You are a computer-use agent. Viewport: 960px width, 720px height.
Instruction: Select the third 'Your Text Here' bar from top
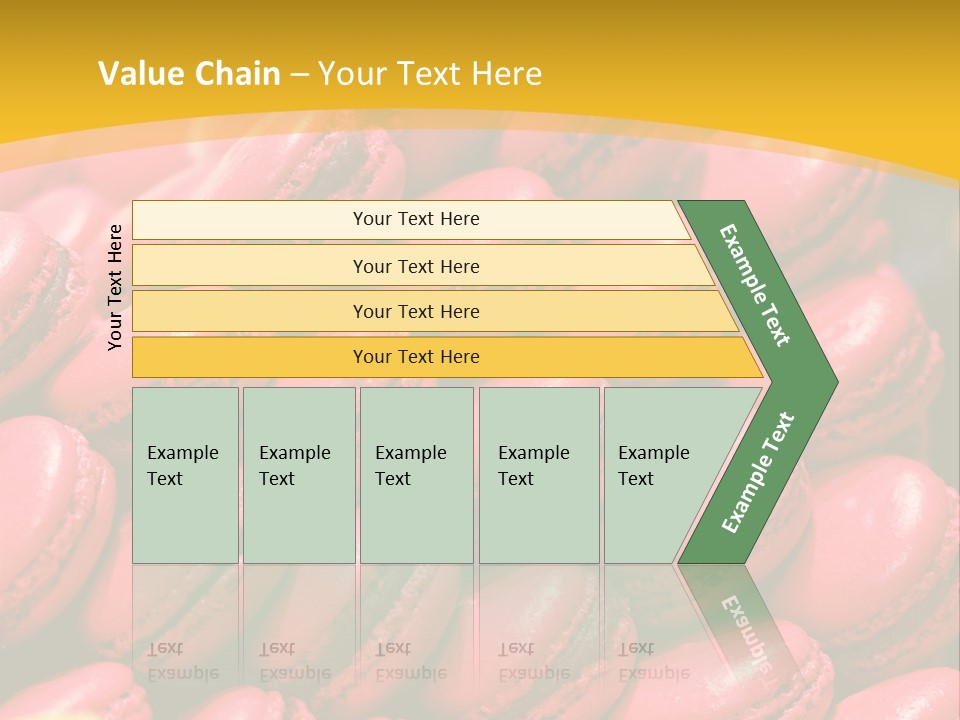415,311
